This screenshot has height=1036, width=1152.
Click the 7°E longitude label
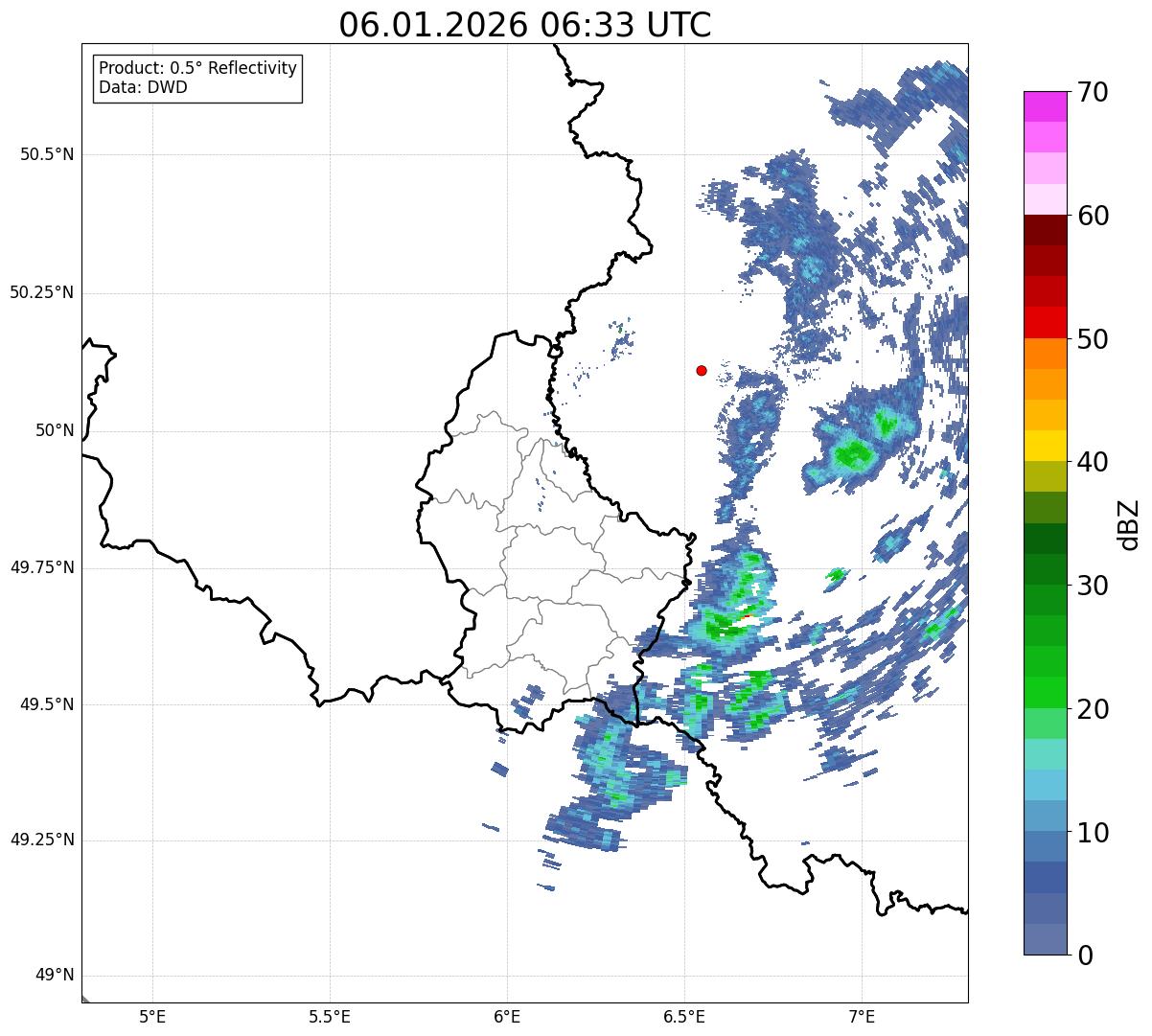[863, 1017]
